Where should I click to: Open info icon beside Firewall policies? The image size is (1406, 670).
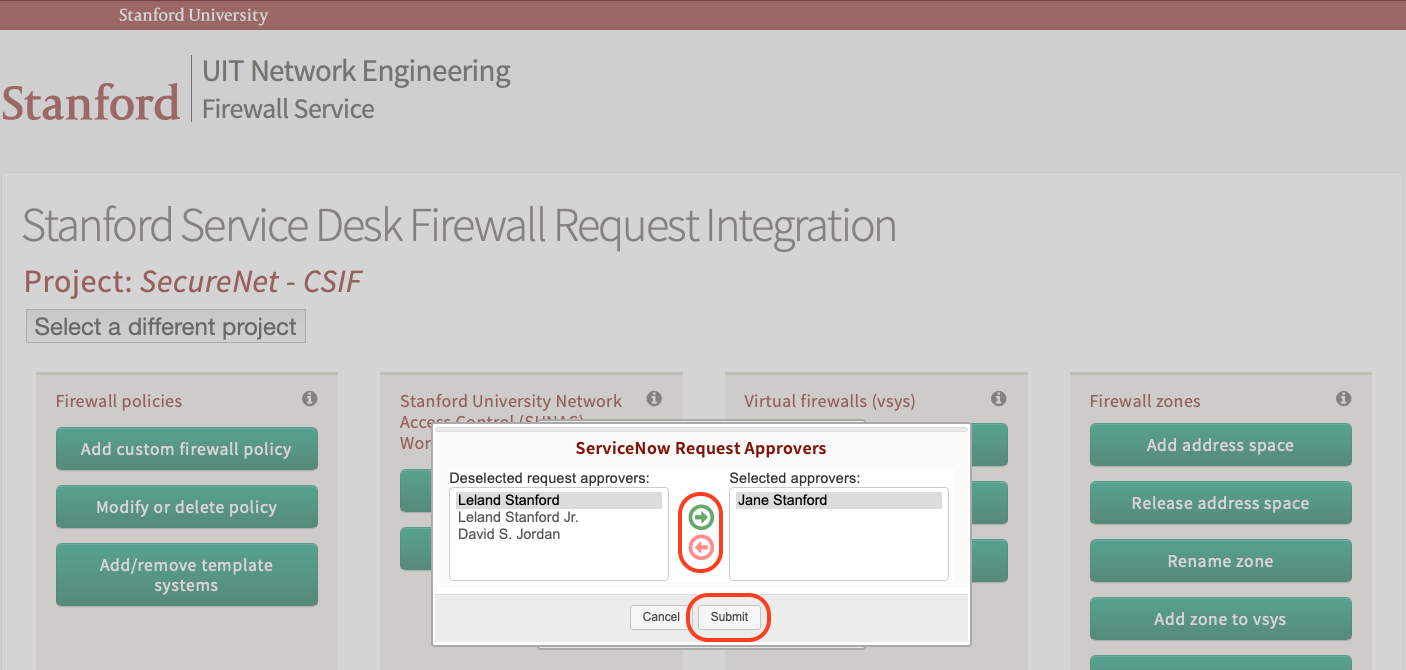tap(310, 398)
